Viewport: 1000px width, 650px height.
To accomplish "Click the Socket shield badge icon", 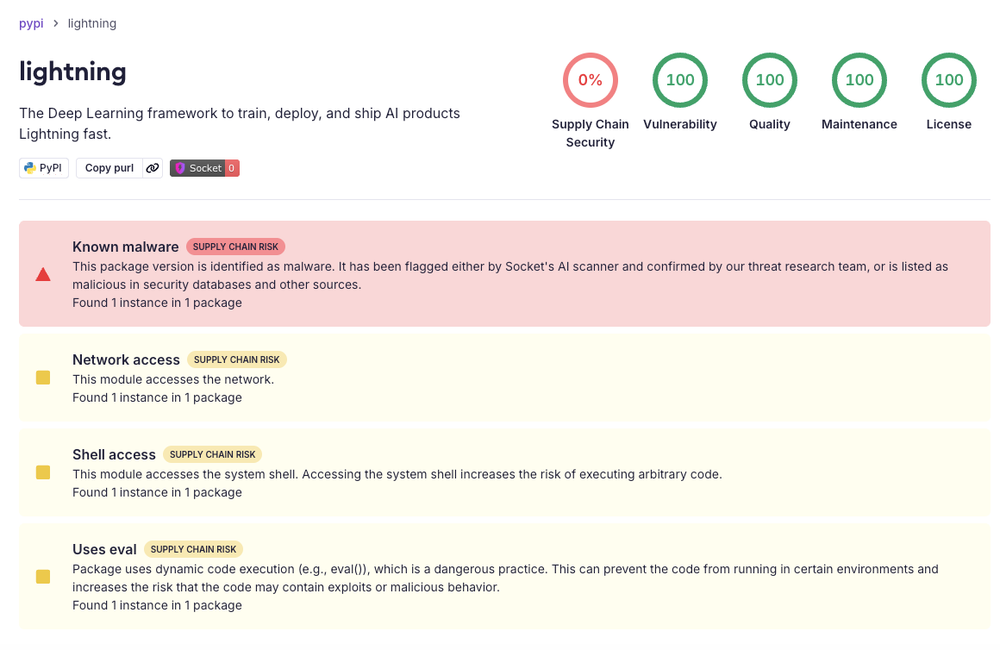I will (180, 168).
